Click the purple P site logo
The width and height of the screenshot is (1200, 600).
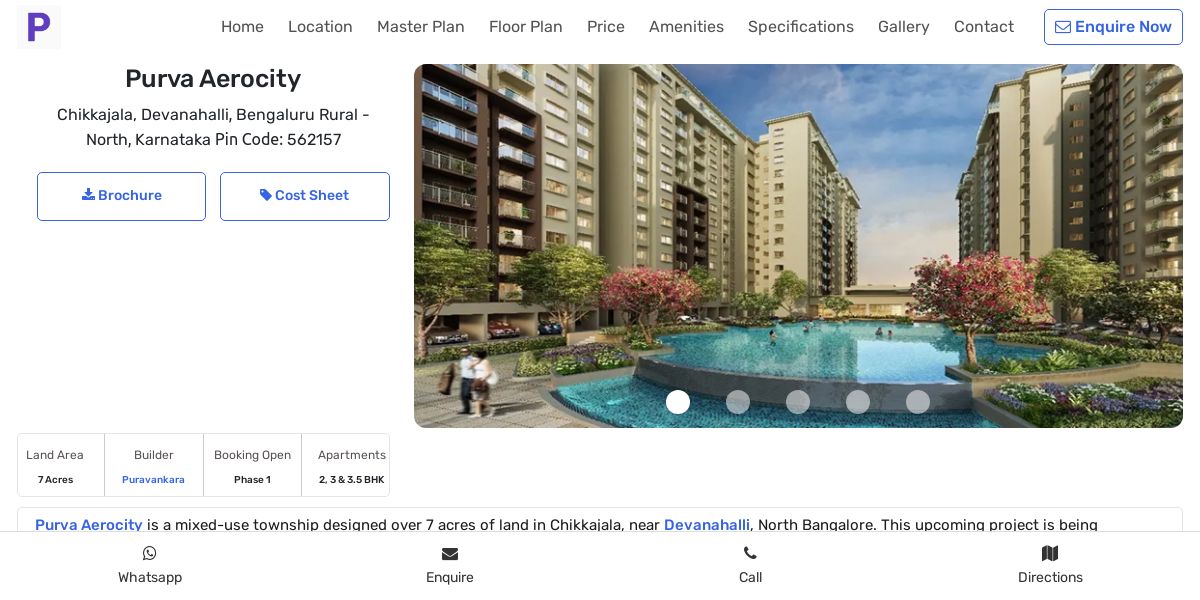tap(39, 27)
